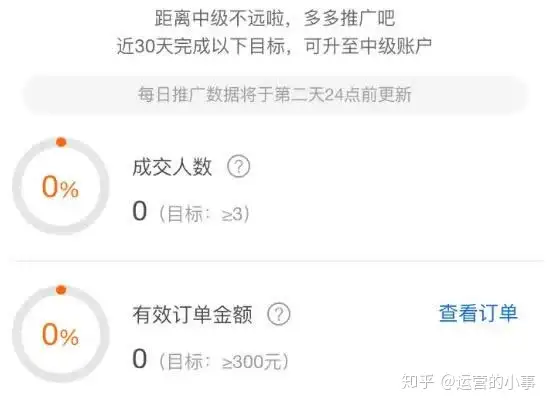
Task: Tap 0% text inside 有效订单金额 ring
Action: 60,335
